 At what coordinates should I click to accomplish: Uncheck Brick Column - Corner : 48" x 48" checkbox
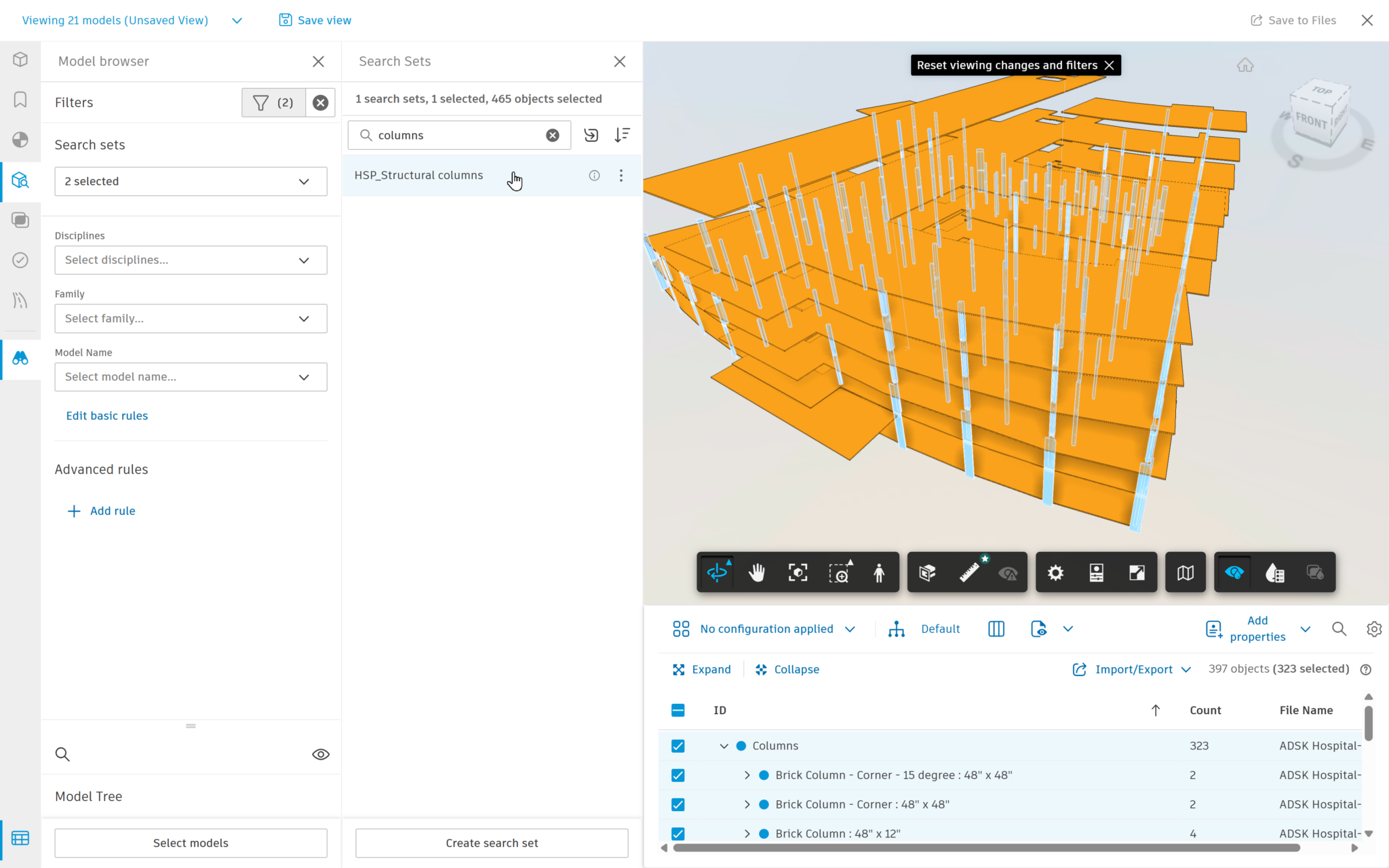coord(678,804)
